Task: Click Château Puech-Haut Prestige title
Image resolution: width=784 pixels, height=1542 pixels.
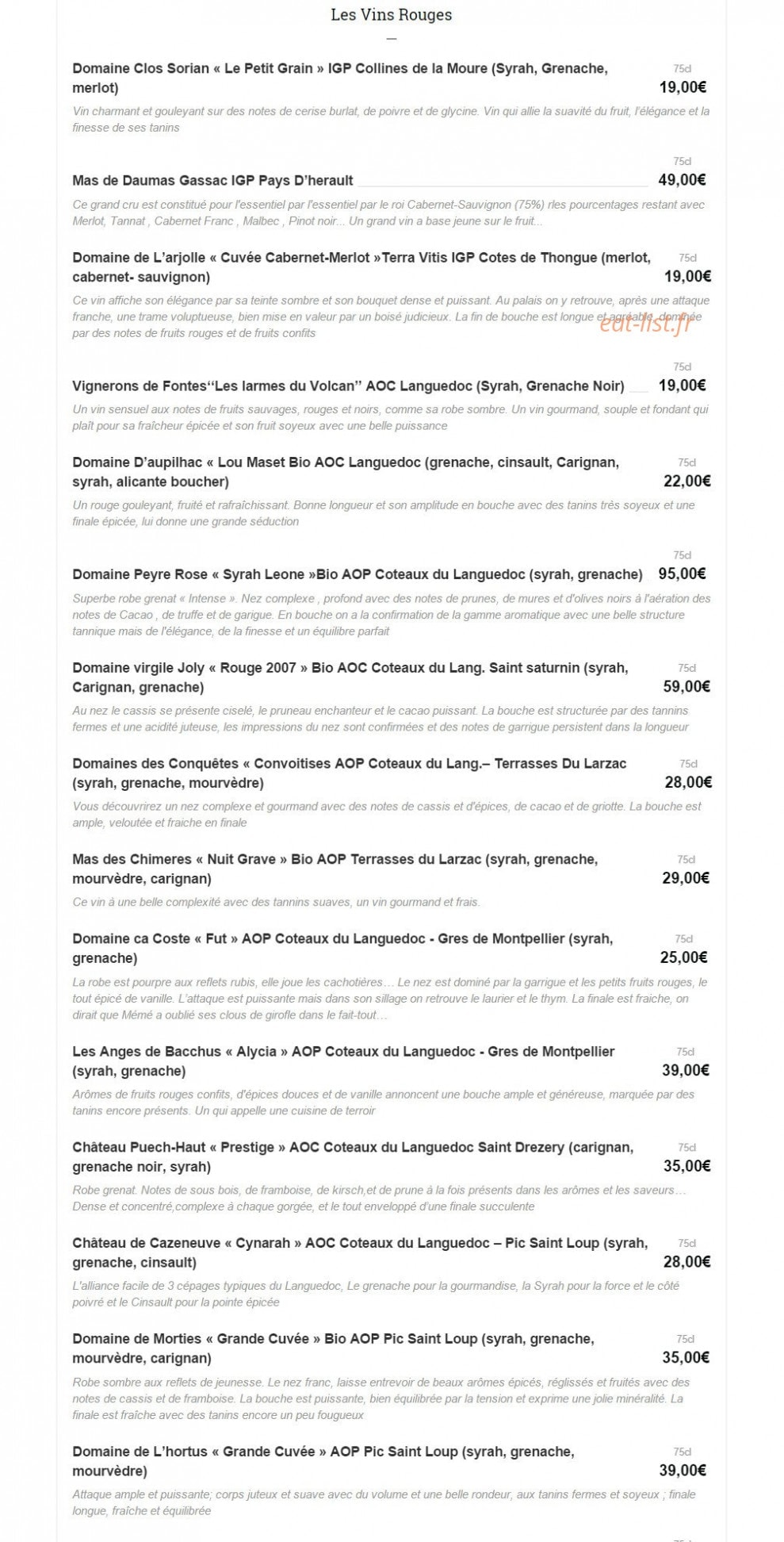Action: (x=353, y=1157)
